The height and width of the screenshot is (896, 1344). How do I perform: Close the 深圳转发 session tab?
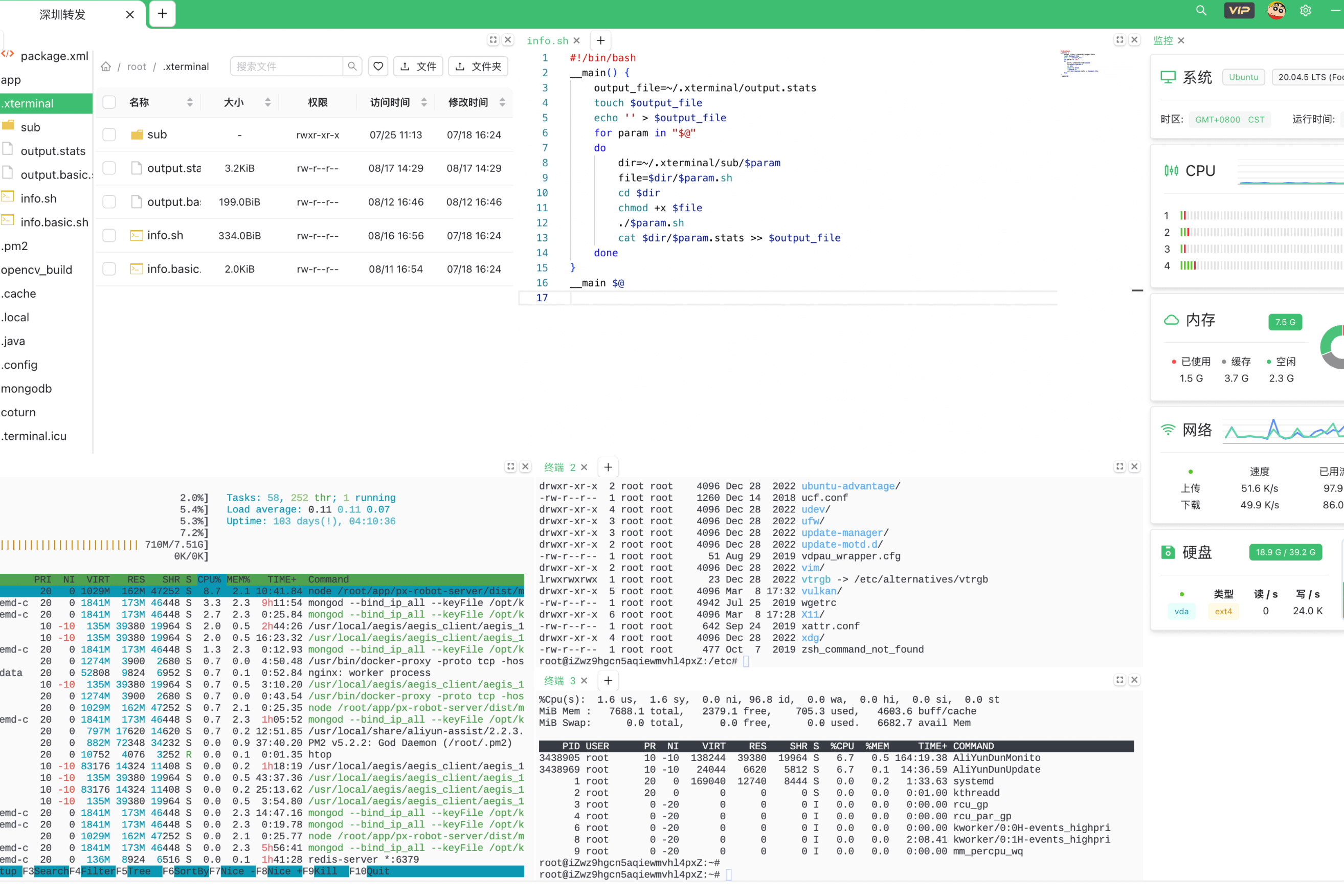click(130, 14)
